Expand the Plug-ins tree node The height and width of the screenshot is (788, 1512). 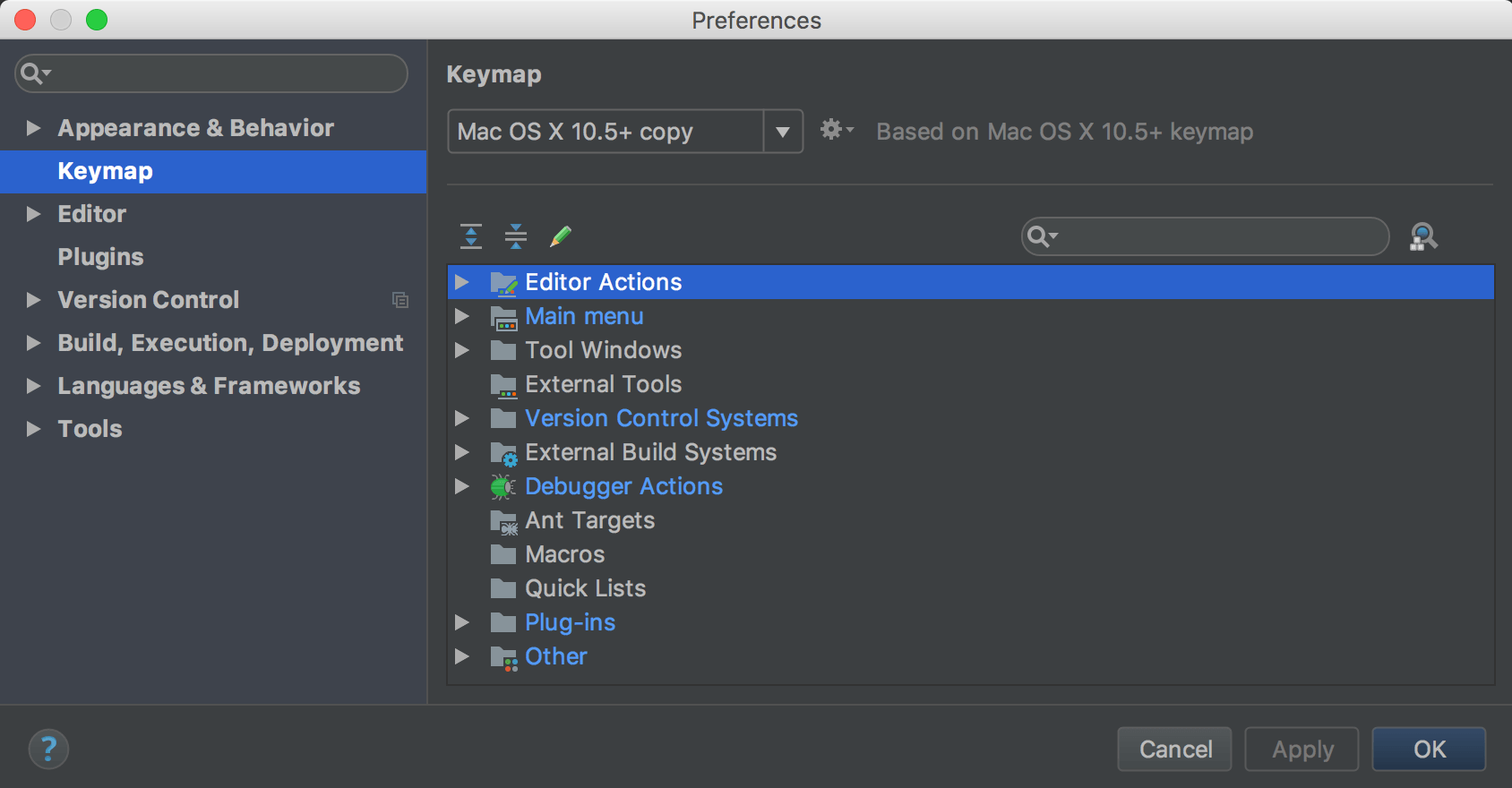pyautogui.click(x=462, y=622)
